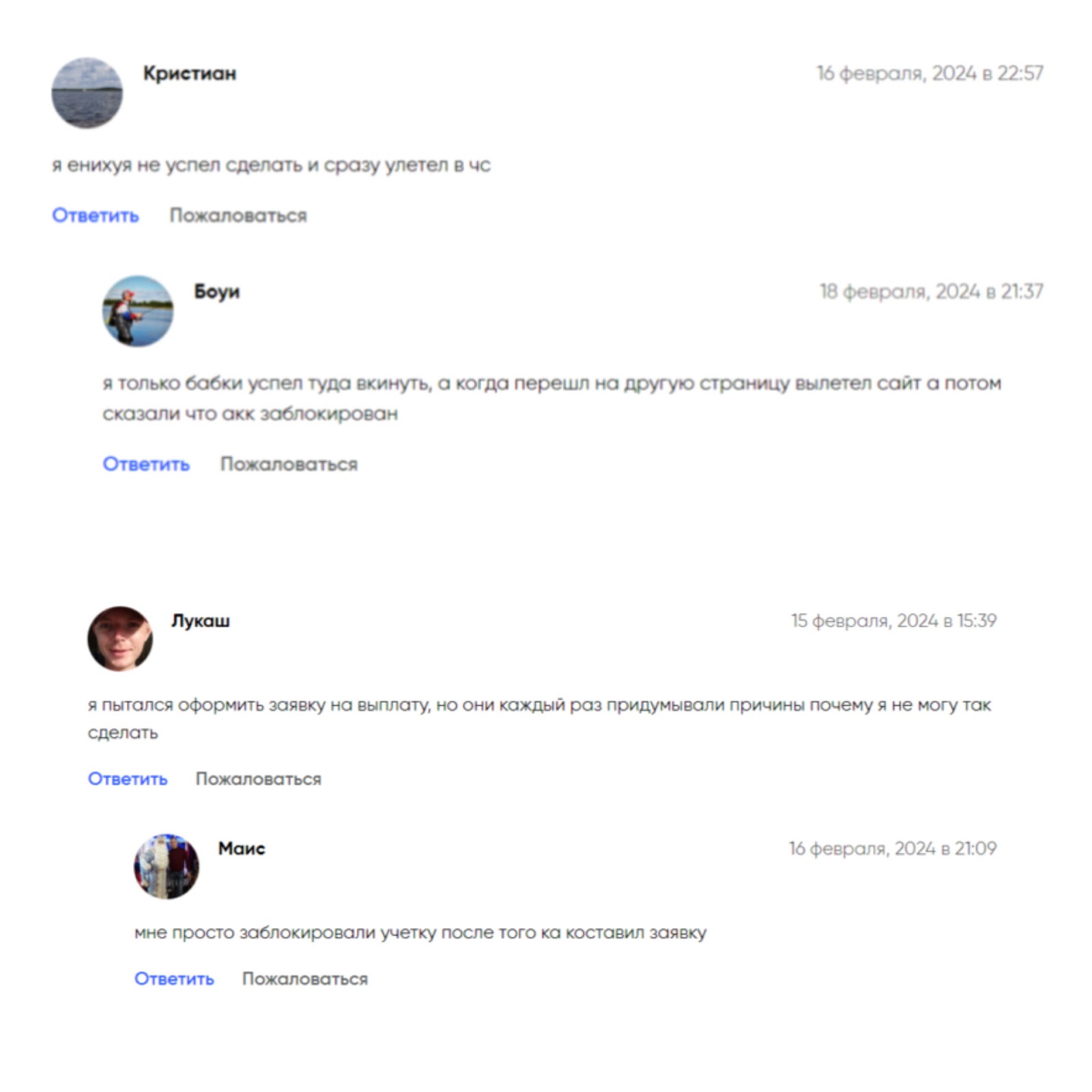The width and height of the screenshot is (1092, 1092).
Task: Open Маис's avatar picture
Action: click(167, 866)
